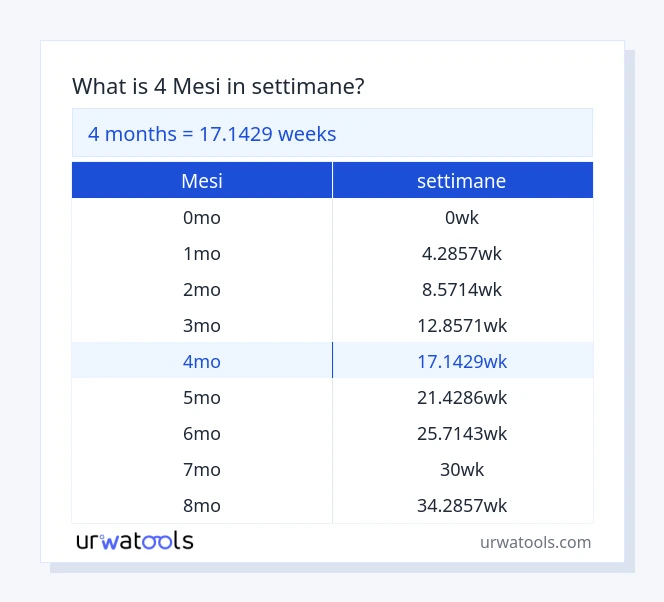The width and height of the screenshot is (664, 602).
Task: Click the 4.2857wk value
Action: click(461, 254)
